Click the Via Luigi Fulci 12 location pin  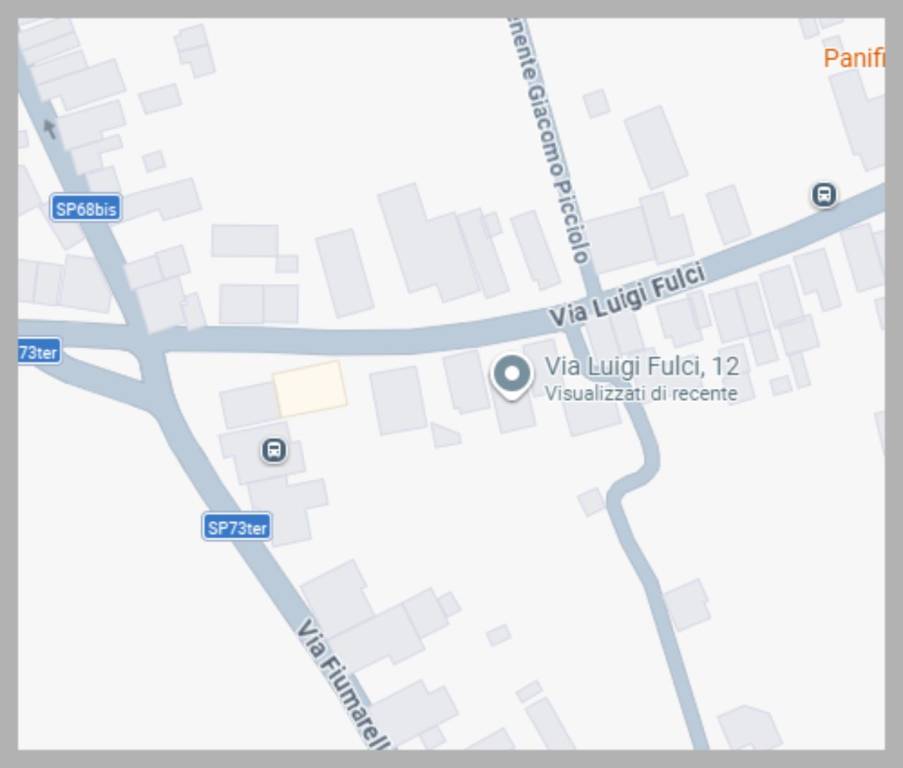click(x=511, y=377)
